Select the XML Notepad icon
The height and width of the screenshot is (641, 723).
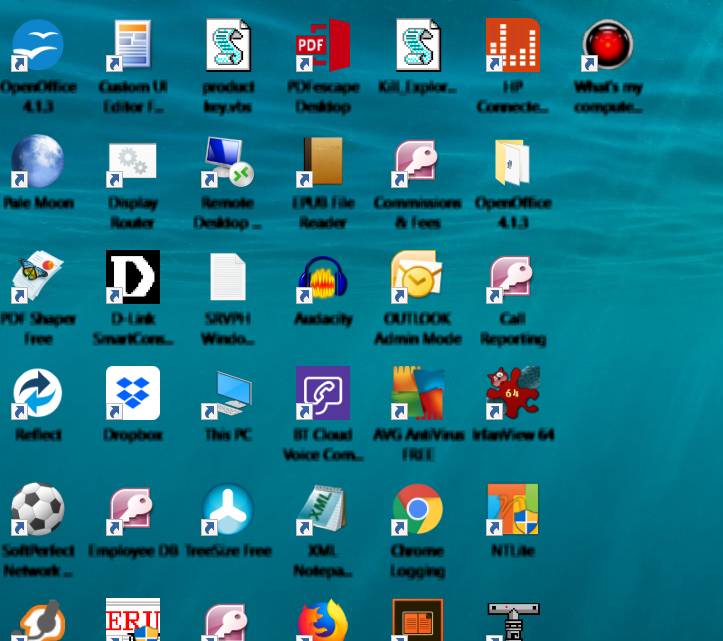click(x=323, y=510)
